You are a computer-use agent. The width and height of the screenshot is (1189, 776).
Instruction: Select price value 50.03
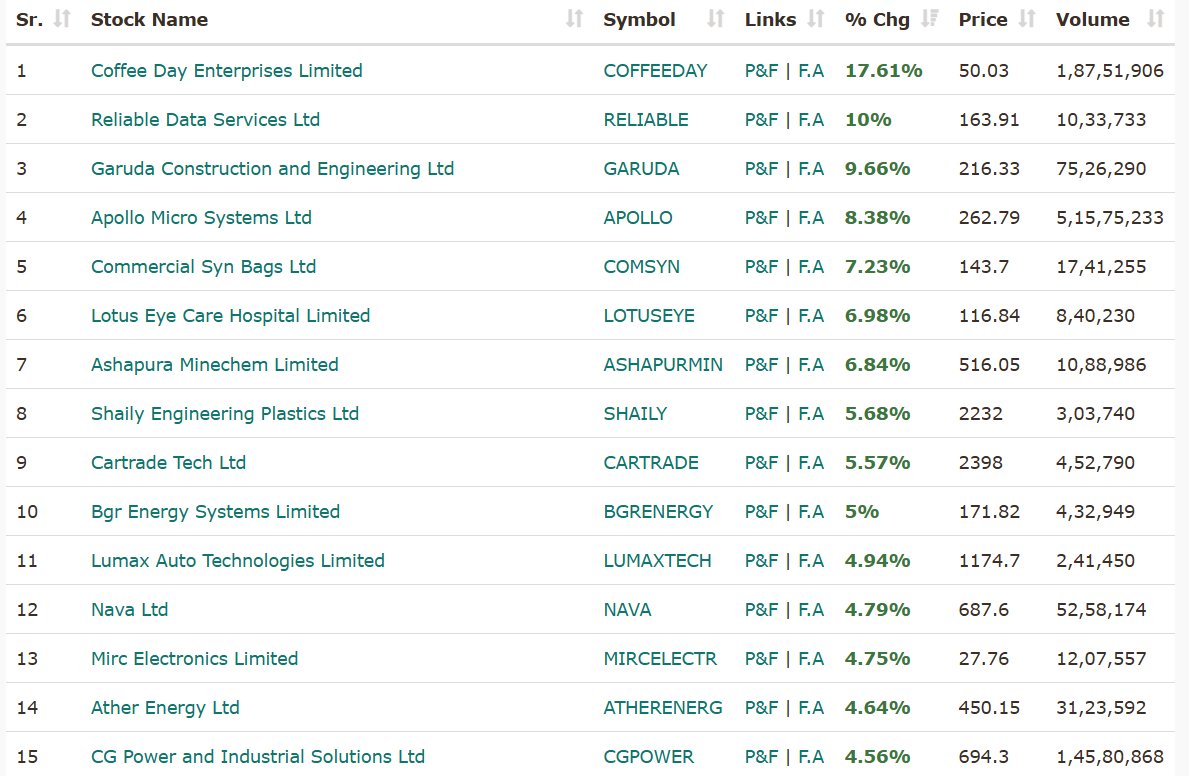[x=984, y=71]
